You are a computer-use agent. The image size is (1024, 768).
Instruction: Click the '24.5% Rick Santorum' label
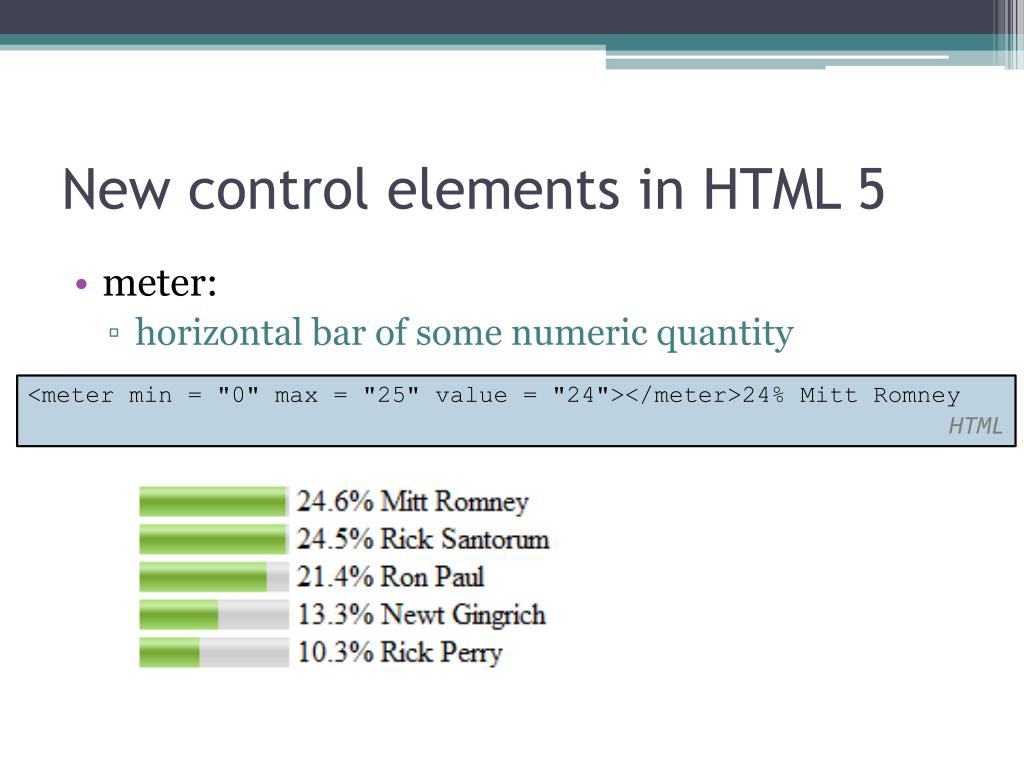tap(423, 539)
